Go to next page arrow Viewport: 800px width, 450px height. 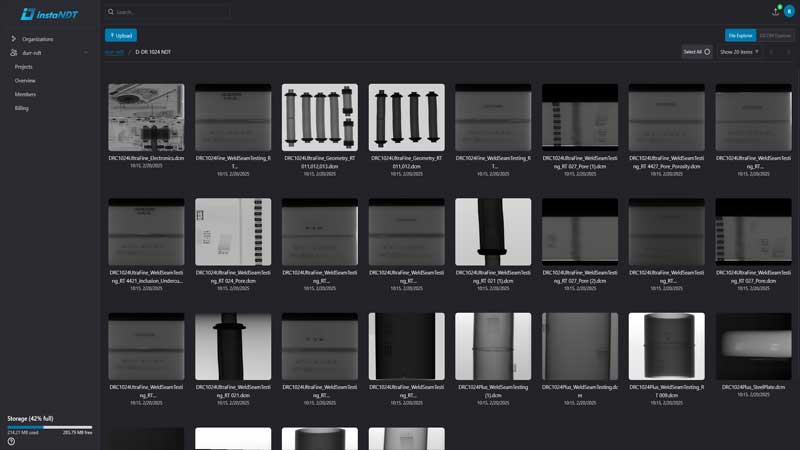tap(789, 52)
